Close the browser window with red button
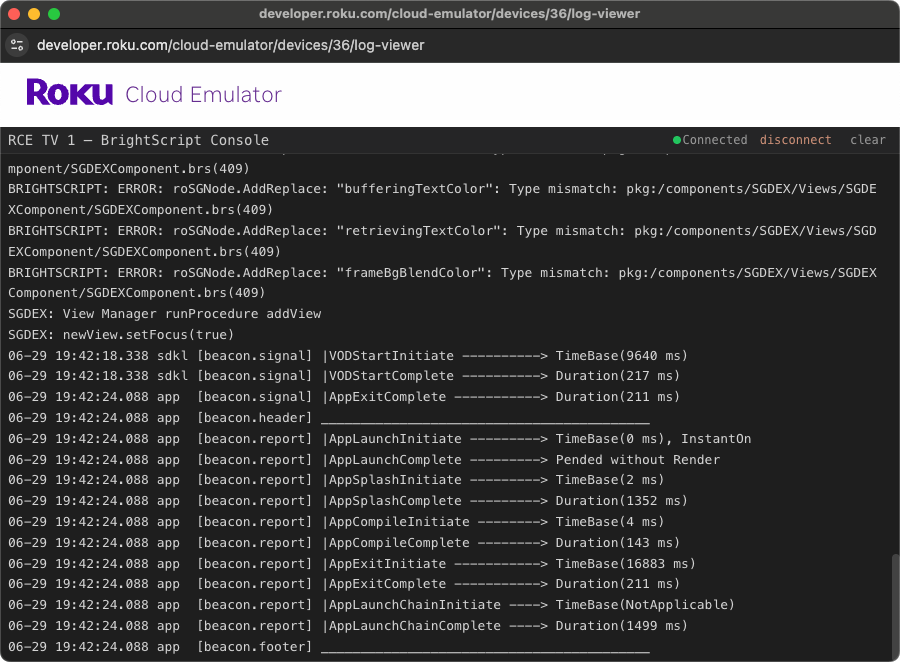The width and height of the screenshot is (900, 662). [14, 14]
